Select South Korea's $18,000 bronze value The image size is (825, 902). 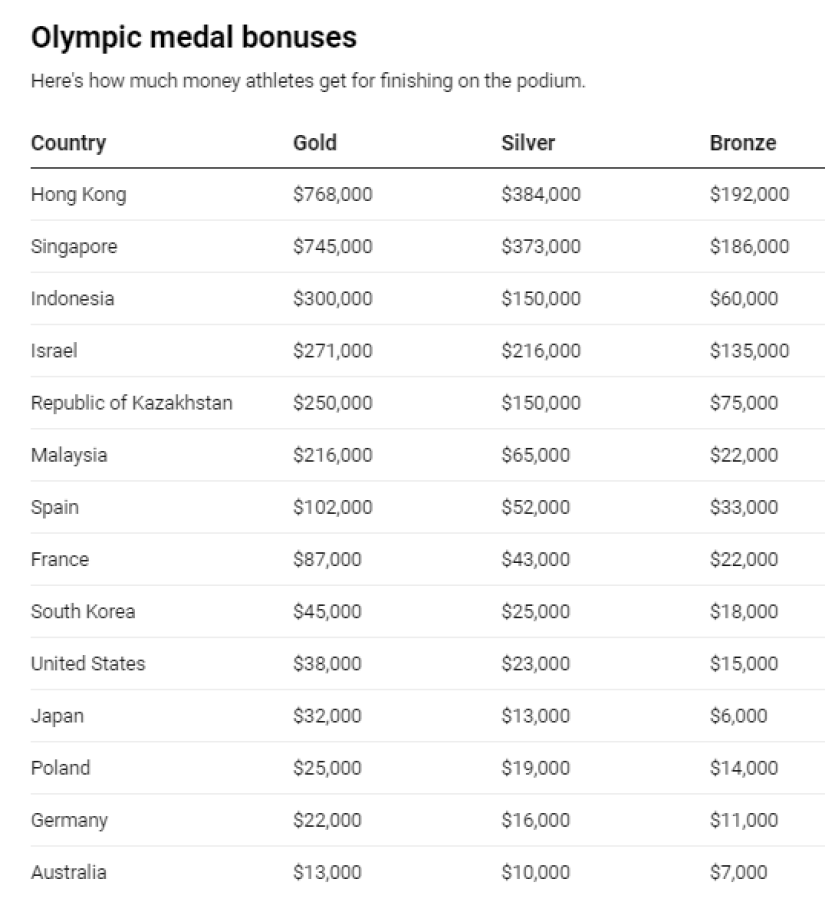tap(743, 611)
